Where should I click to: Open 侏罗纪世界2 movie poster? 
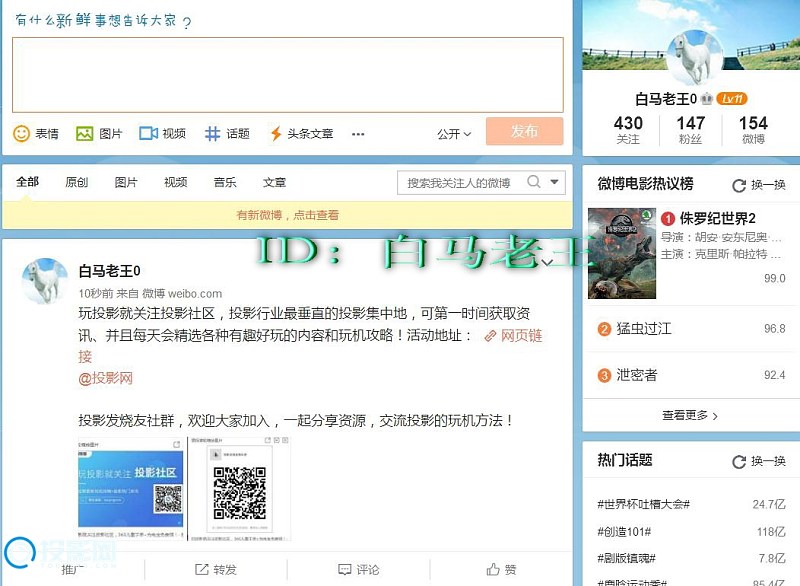[x=622, y=253]
